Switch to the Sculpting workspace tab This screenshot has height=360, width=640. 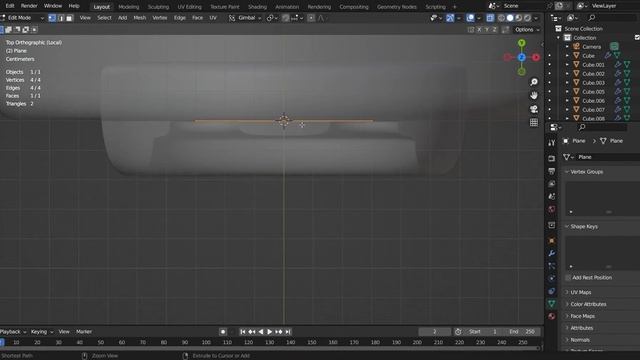pos(158,7)
